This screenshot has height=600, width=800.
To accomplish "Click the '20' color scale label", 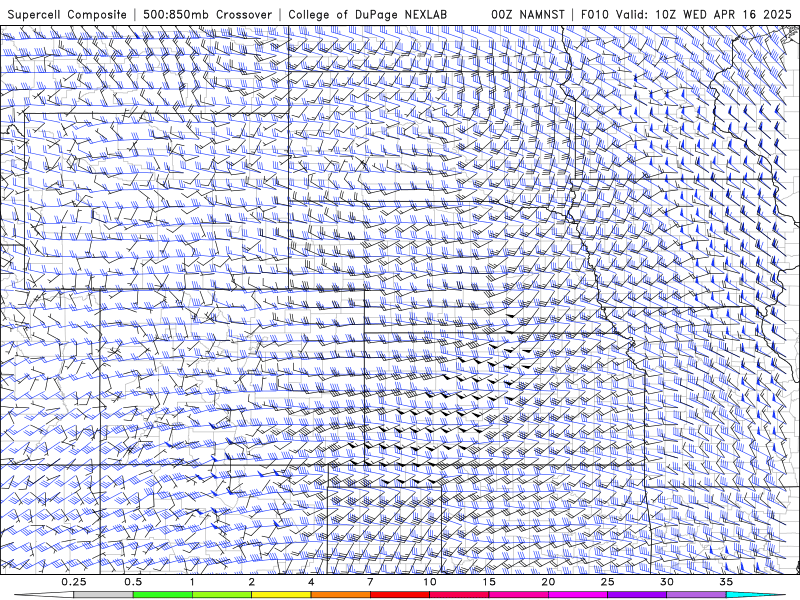I will (548, 582).
